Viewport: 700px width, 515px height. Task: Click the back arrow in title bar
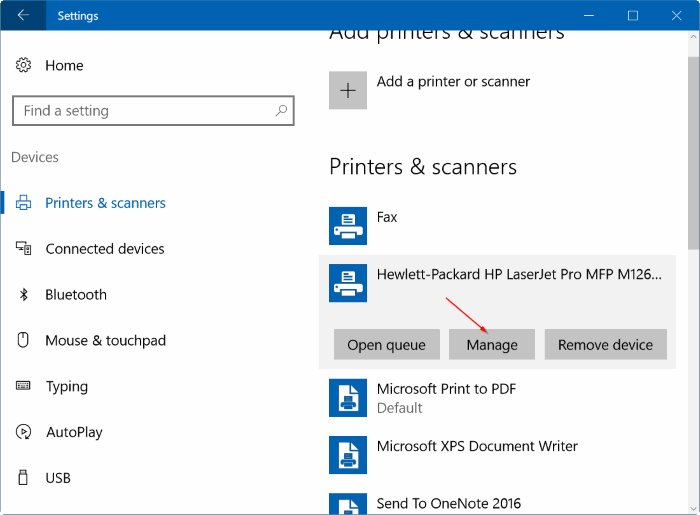pos(22,15)
